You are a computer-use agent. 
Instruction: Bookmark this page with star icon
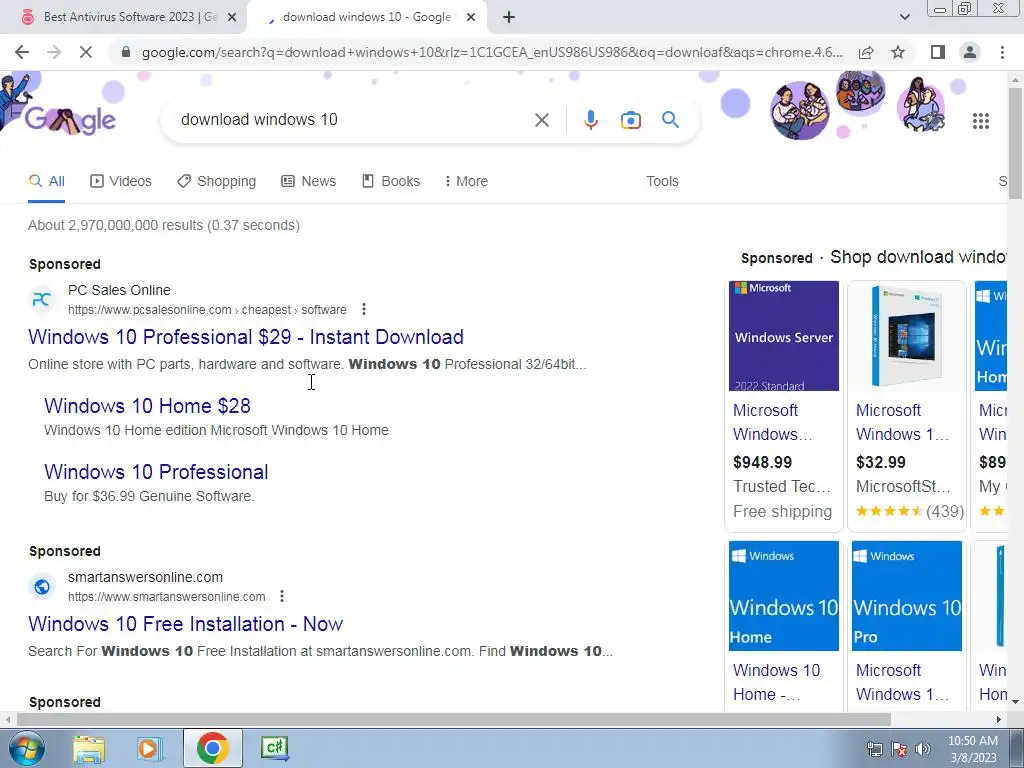pyautogui.click(x=898, y=52)
